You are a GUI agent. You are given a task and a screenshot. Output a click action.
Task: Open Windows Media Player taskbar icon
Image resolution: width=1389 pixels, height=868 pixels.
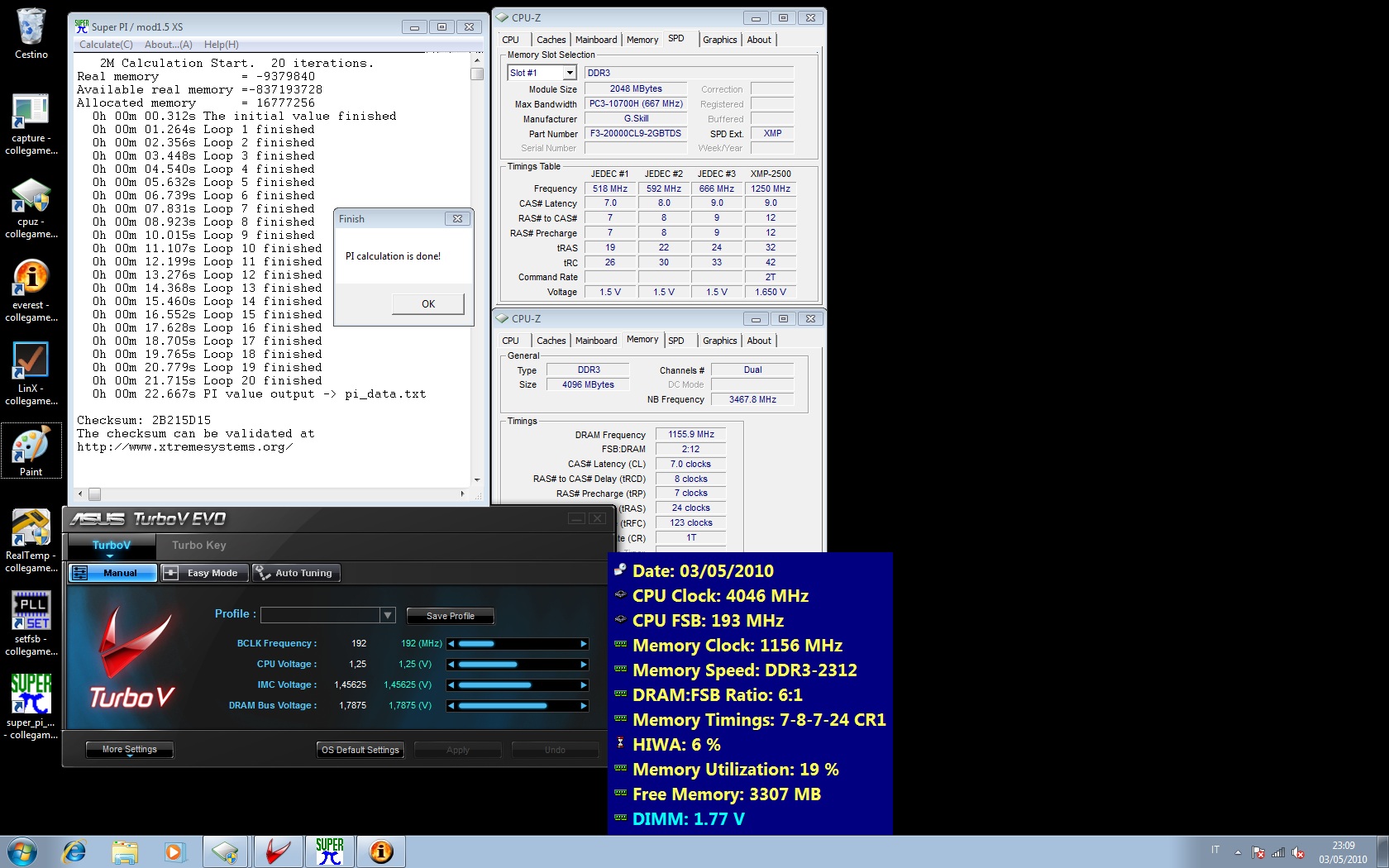tap(174, 851)
